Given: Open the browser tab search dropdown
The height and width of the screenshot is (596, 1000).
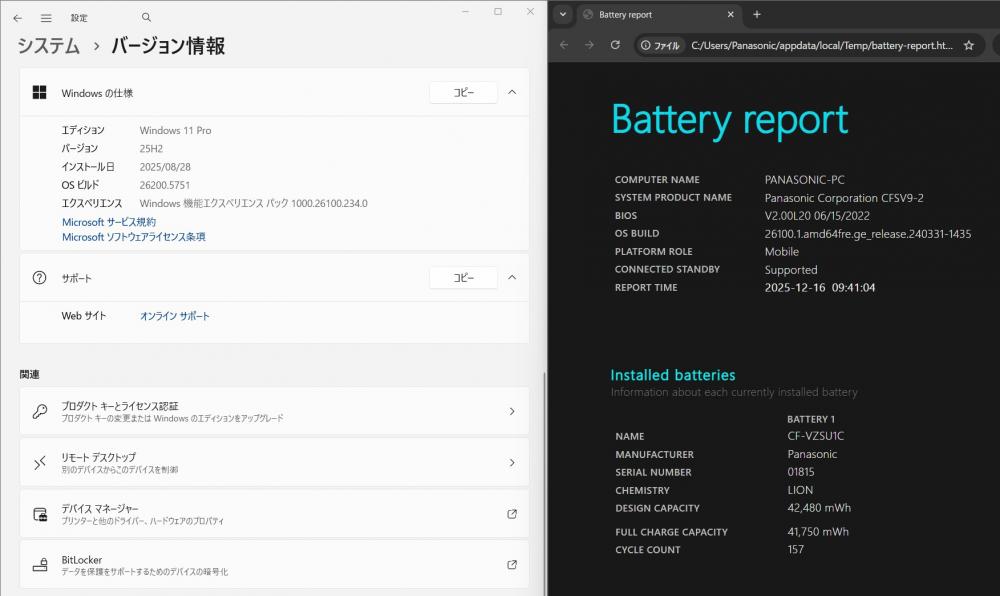Looking at the screenshot, I should (563, 15).
